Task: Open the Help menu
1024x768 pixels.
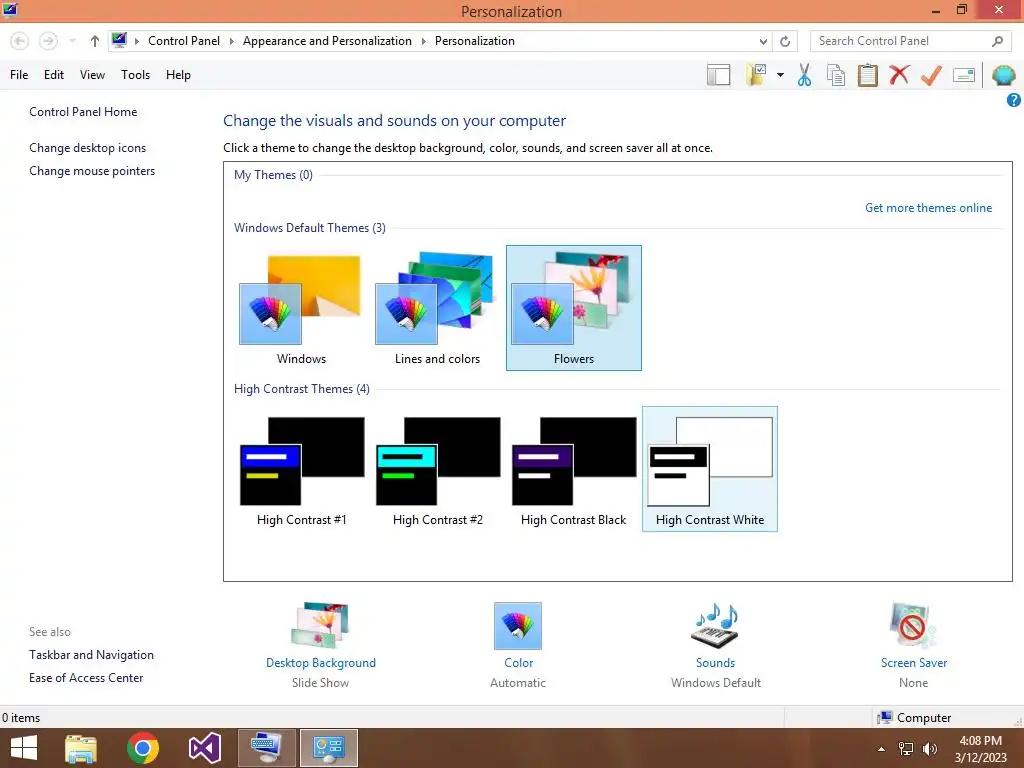Action: pos(178,75)
